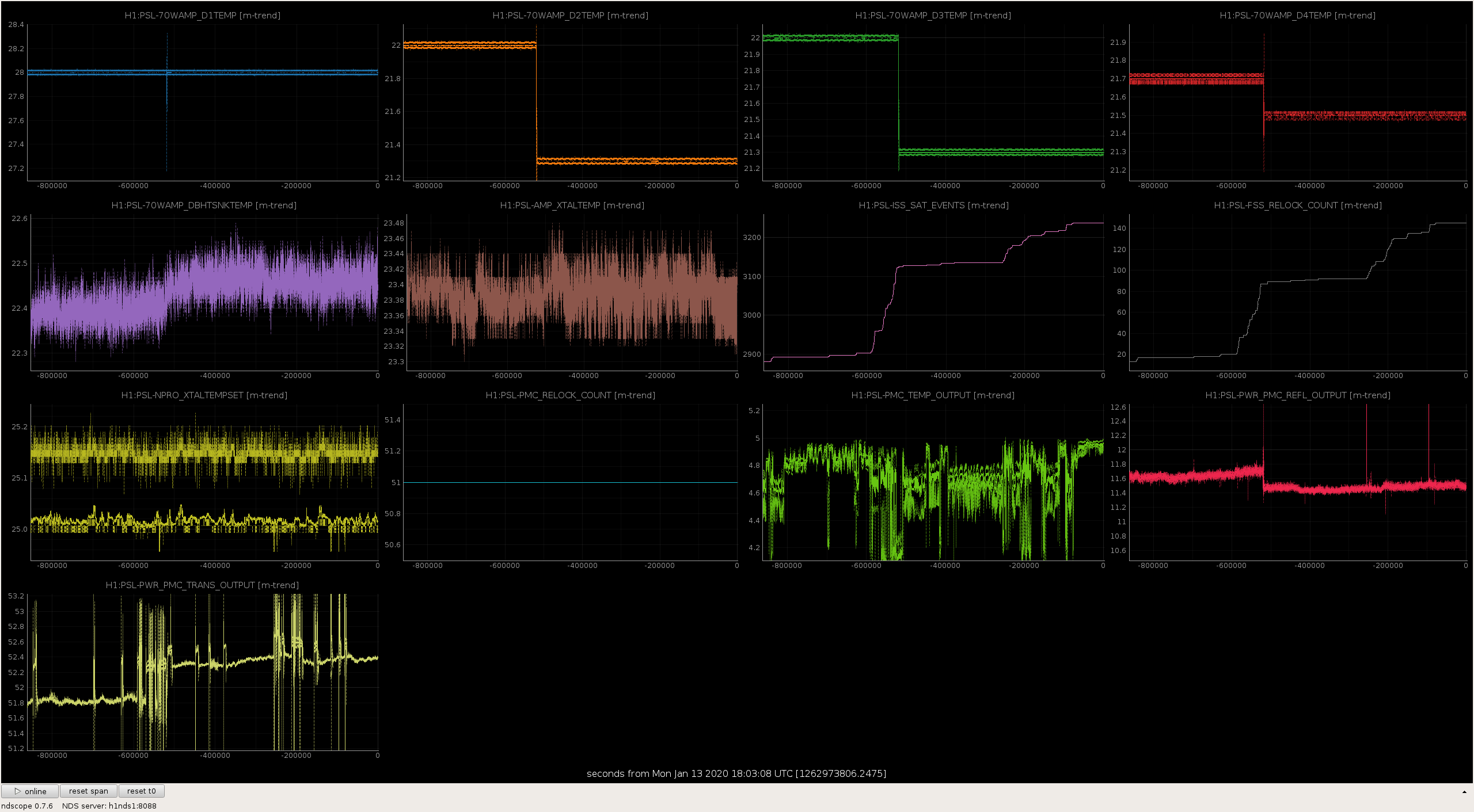Click the 23.48 y-axis label on AMP_XTALTEMP
Screen dimensions: 1474x812
coord(394,223)
